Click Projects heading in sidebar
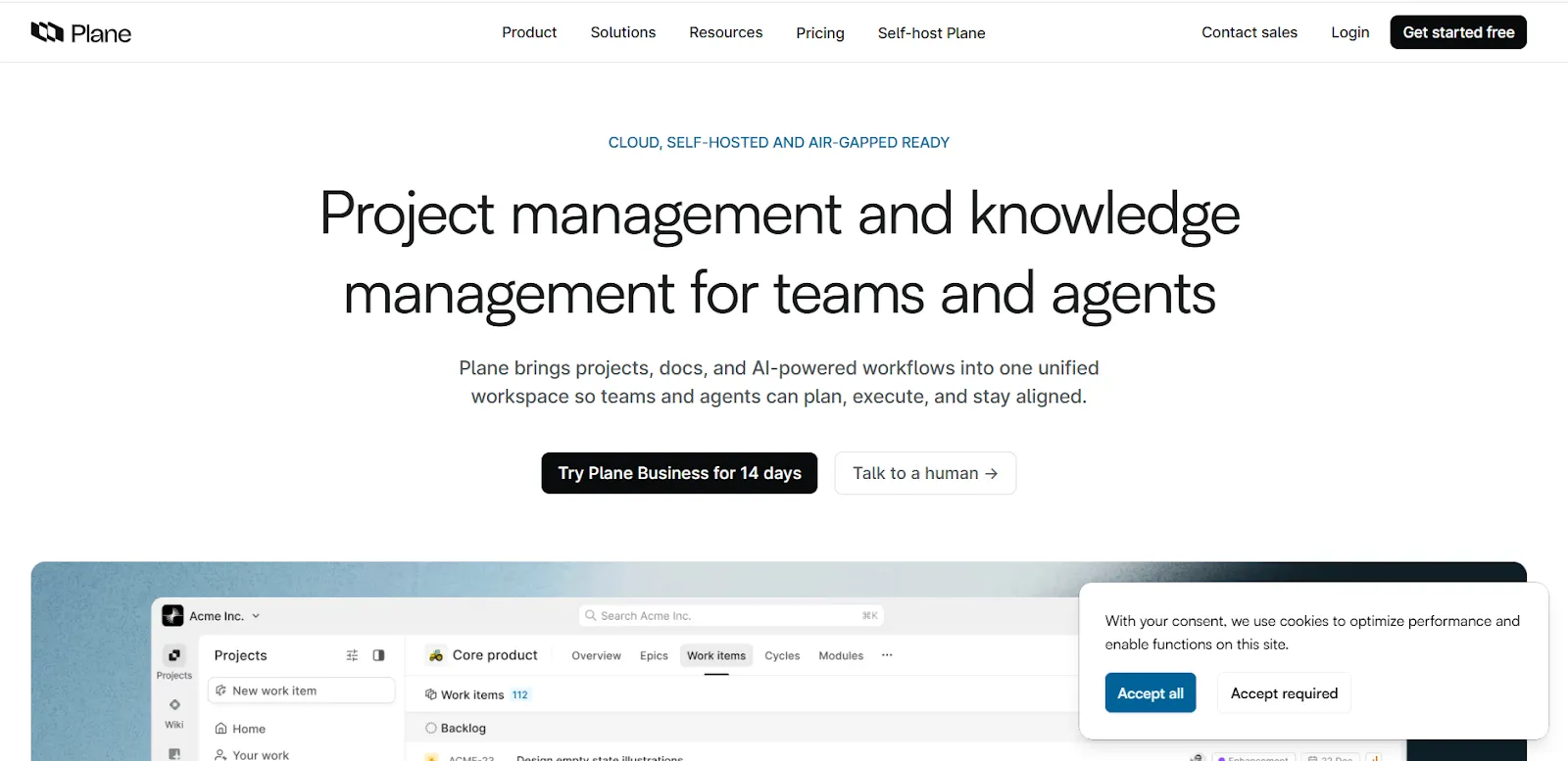The image size is (1568, 761). (x=240, y=655)
